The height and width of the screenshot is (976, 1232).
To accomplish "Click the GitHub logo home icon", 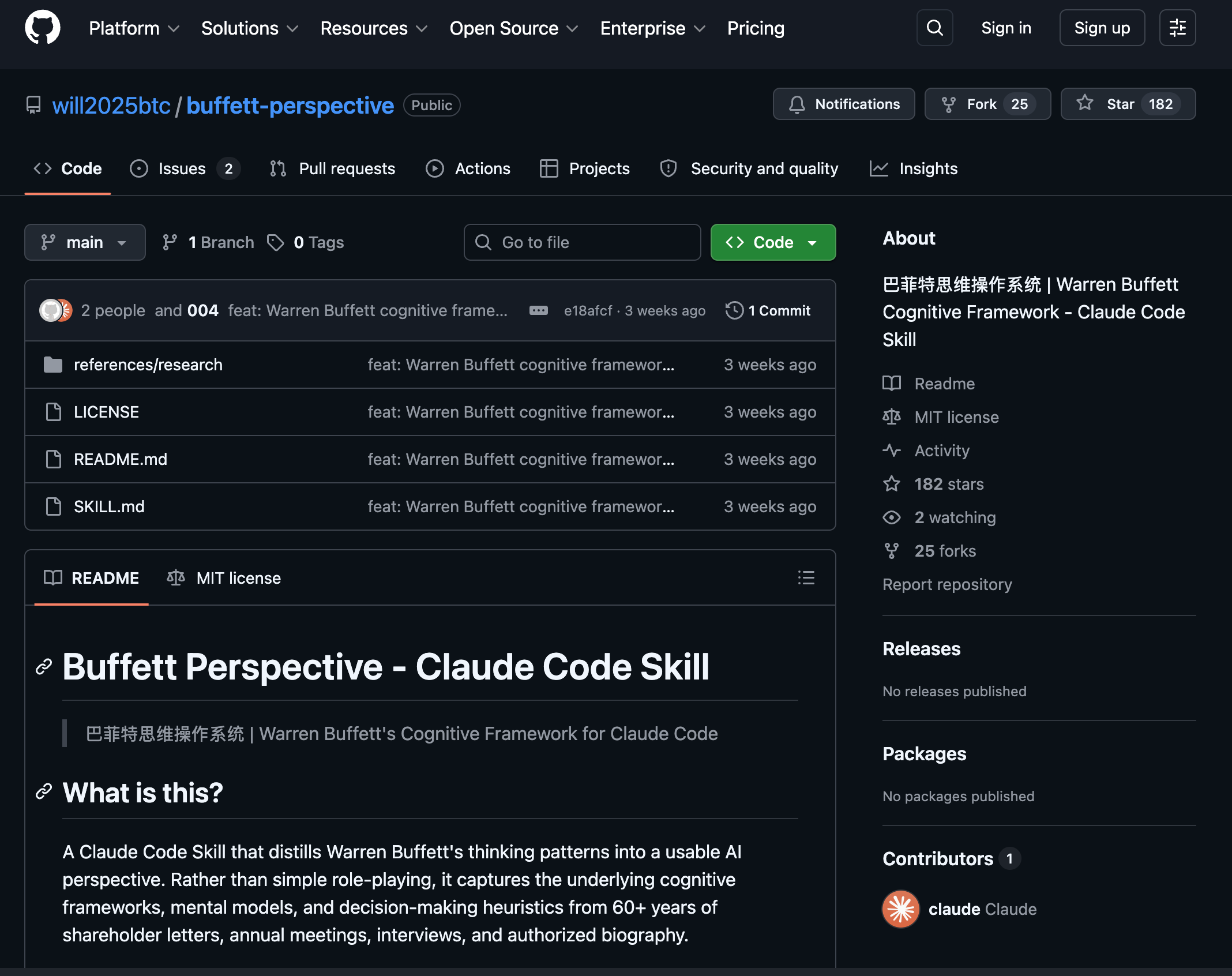I will tap(43, 28).
